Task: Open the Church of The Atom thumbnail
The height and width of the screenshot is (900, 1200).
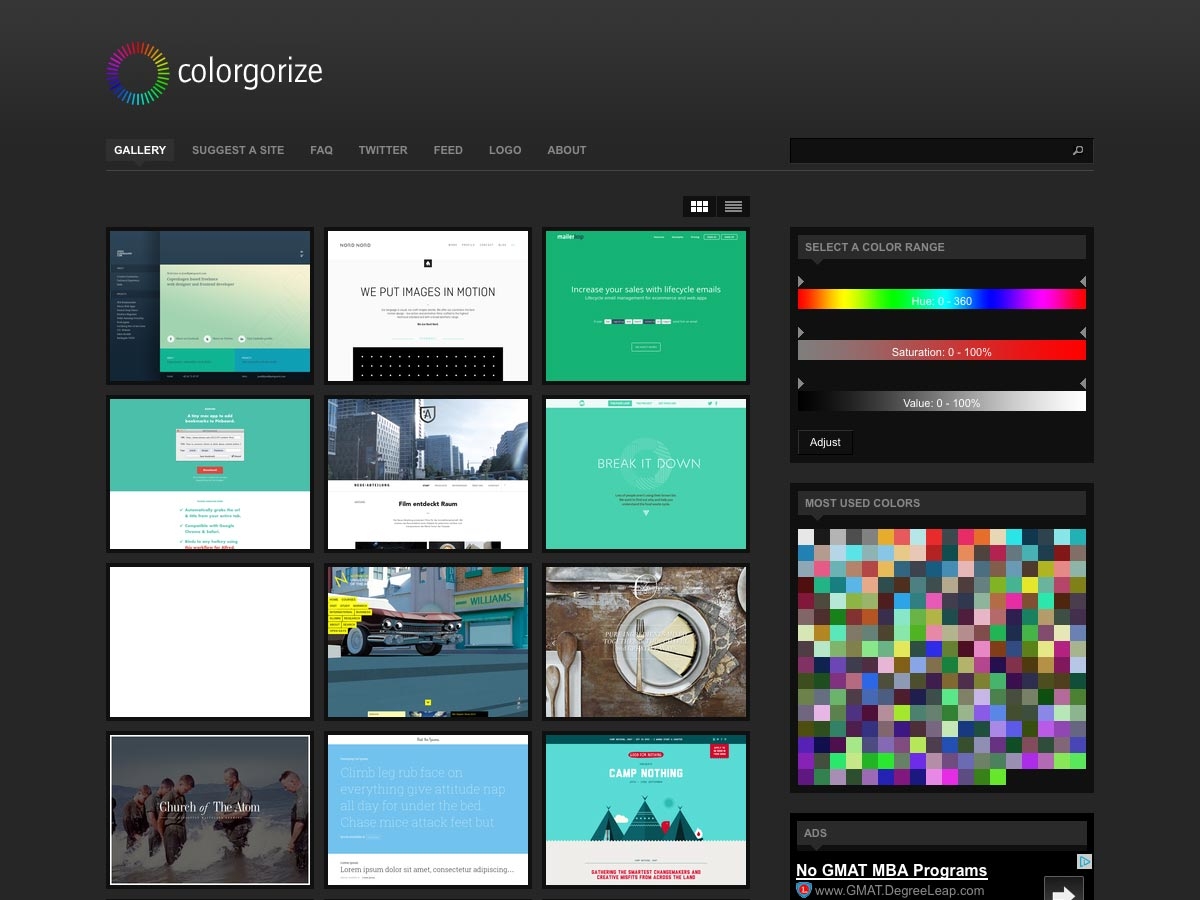Action: point(210,810)
